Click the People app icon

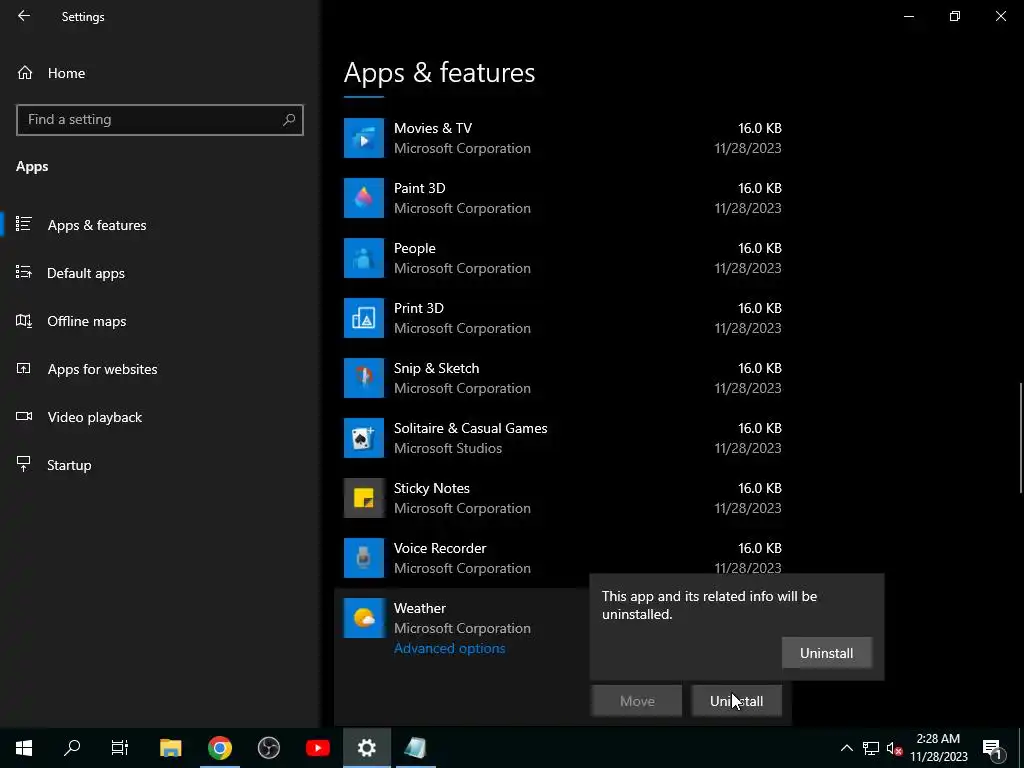click(364, 258)
